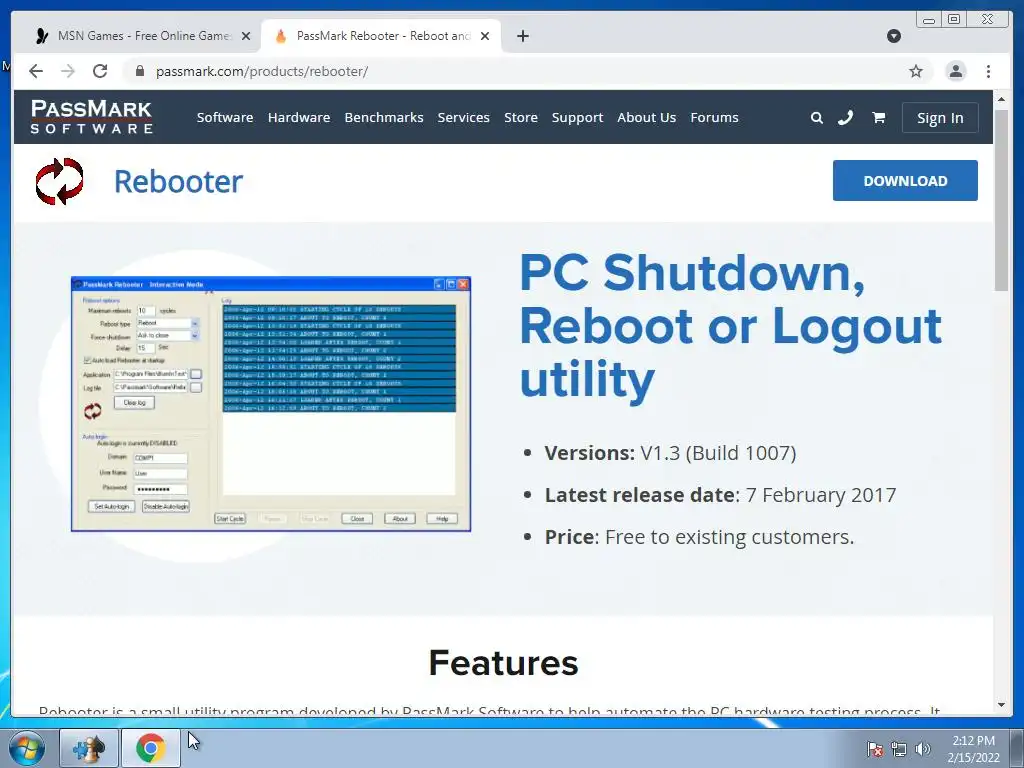The width and height of the screenshot is (1024, 768).
Task: Click the volume speaker tray icon
Action: coord(922,749)
